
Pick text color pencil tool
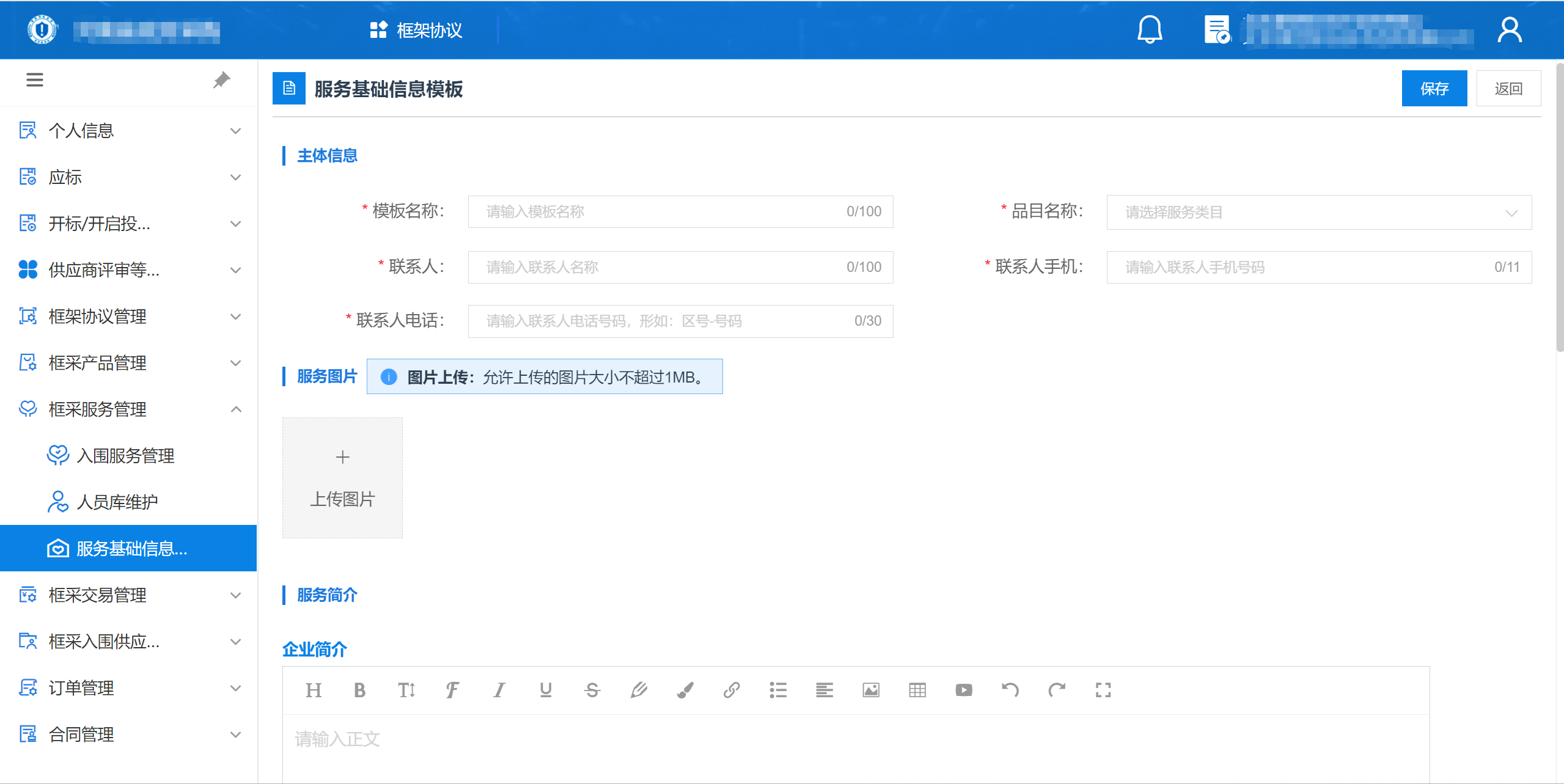639,690
